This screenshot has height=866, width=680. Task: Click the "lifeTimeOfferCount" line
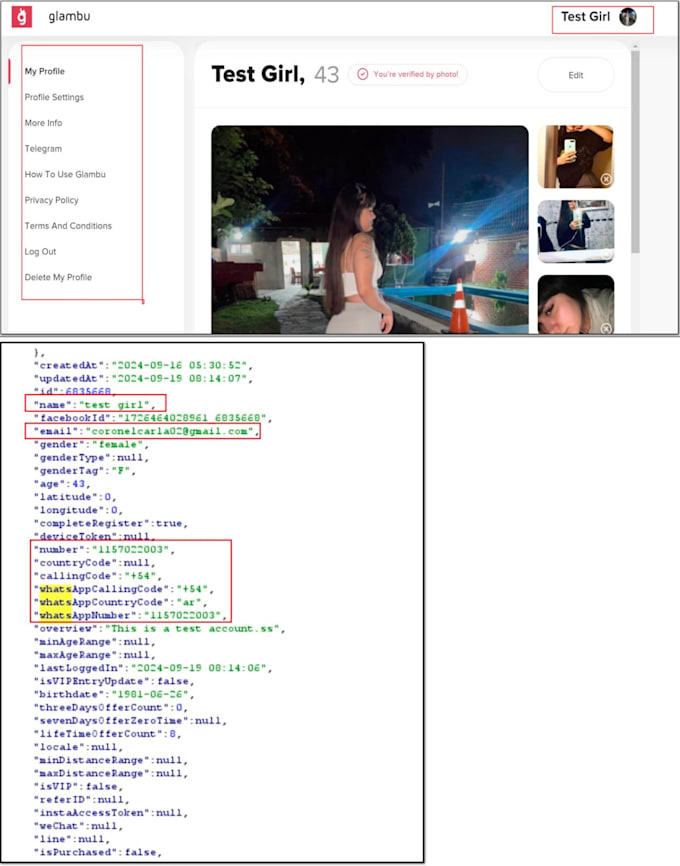click(108, 734)
